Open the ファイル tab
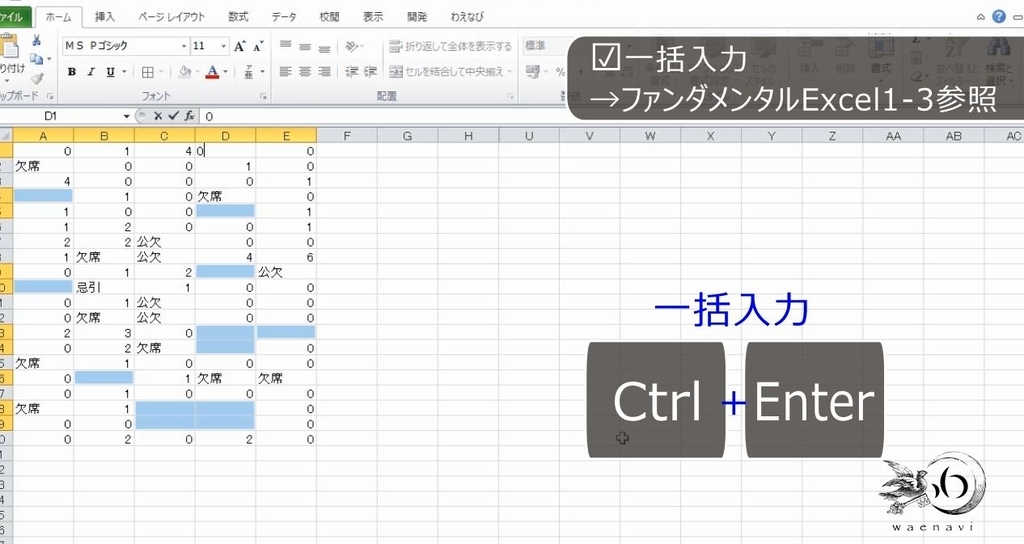The height and width of the screenshot is (544, 1024). coord(12,17)
